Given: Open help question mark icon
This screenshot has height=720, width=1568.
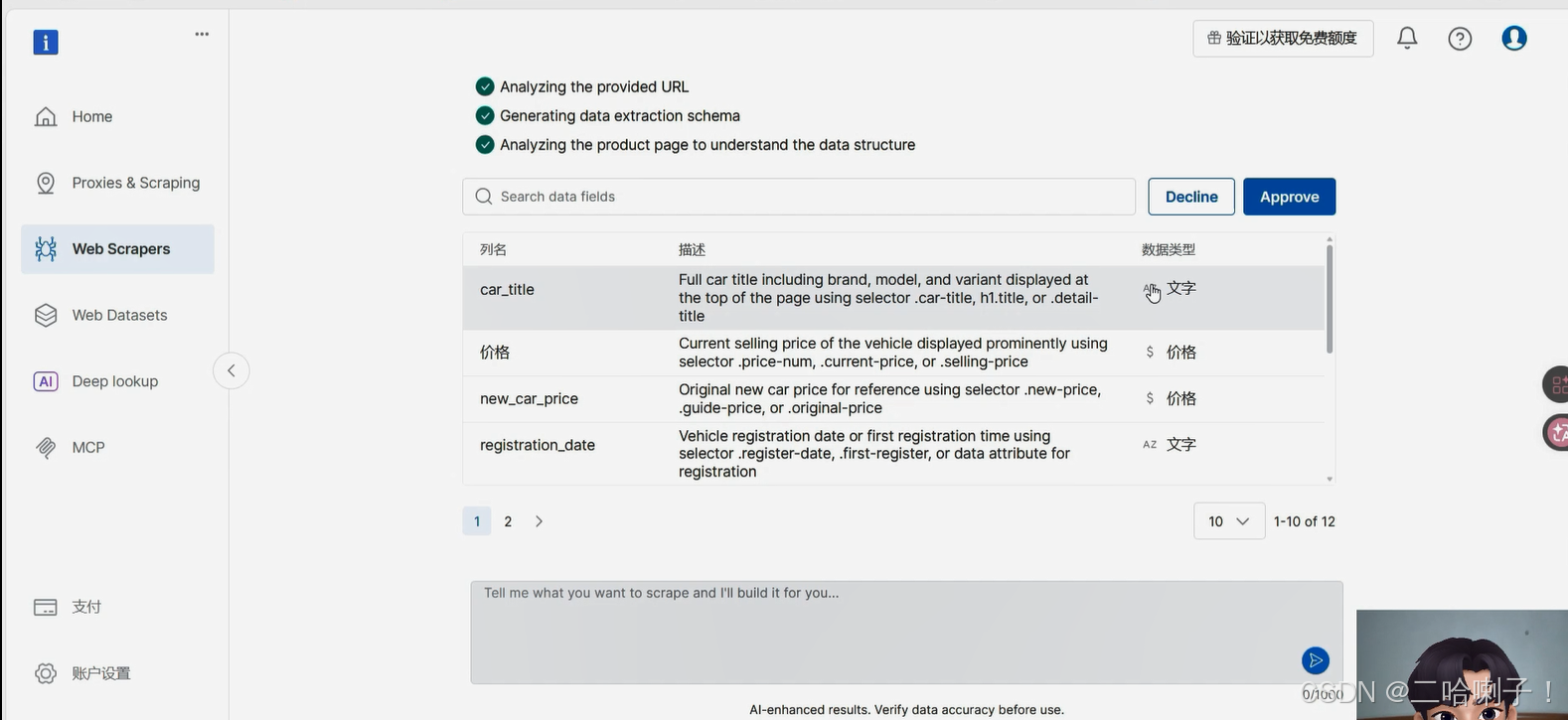Looking at the screenshot, I should coord(1460,39).
